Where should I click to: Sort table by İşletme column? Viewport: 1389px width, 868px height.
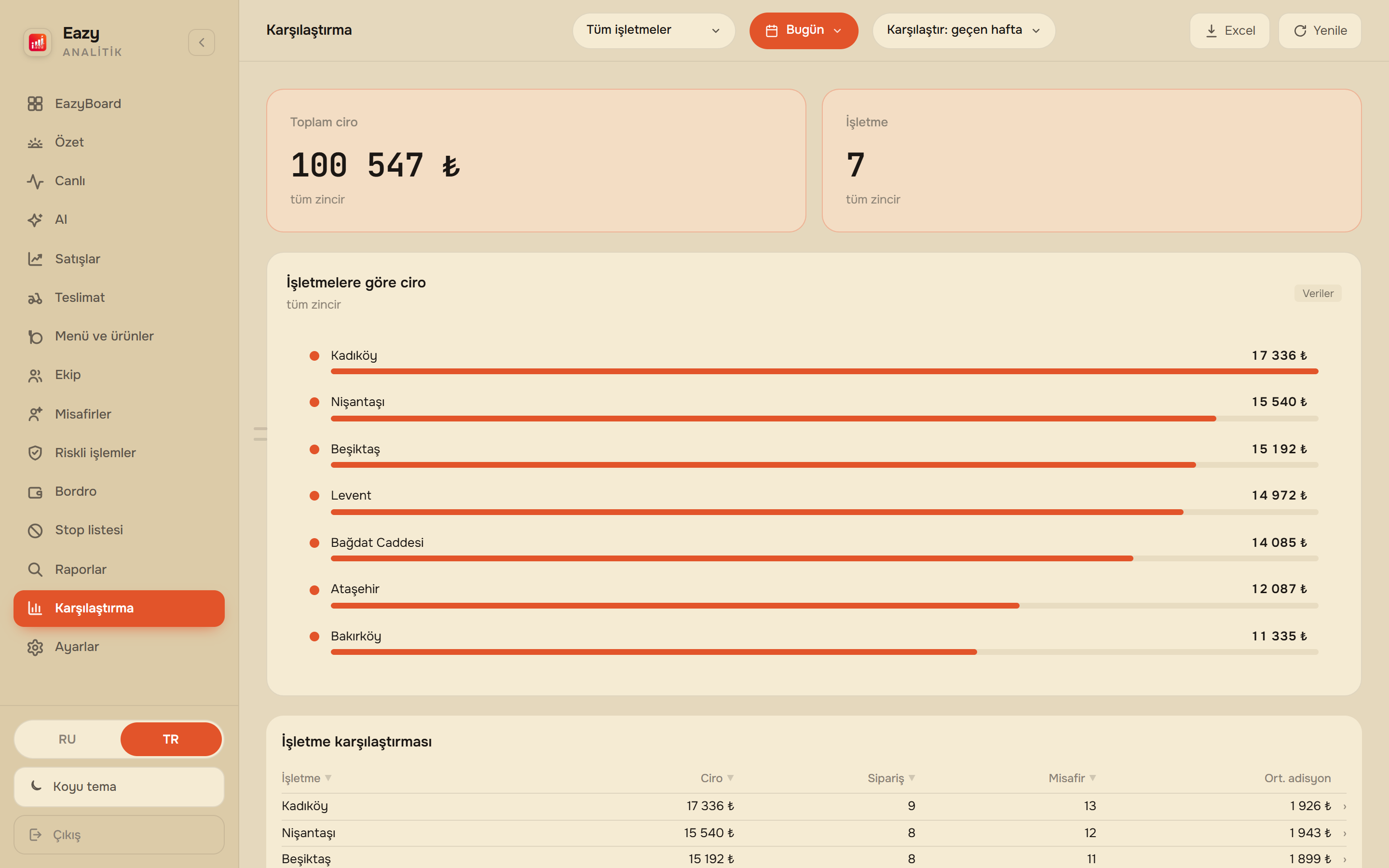(307, 778)
